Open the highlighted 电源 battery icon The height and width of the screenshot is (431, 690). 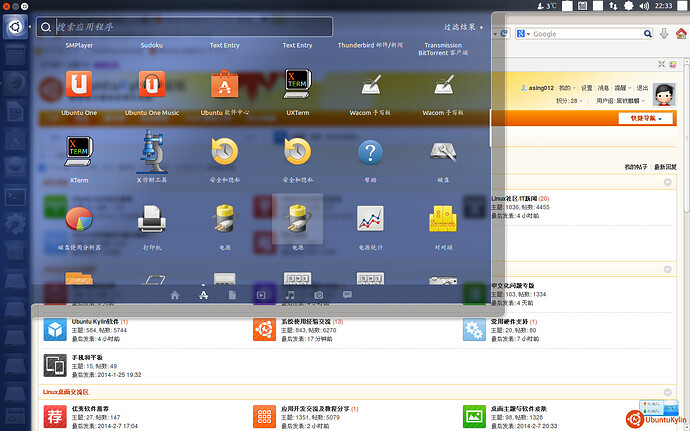pos(297,219)
